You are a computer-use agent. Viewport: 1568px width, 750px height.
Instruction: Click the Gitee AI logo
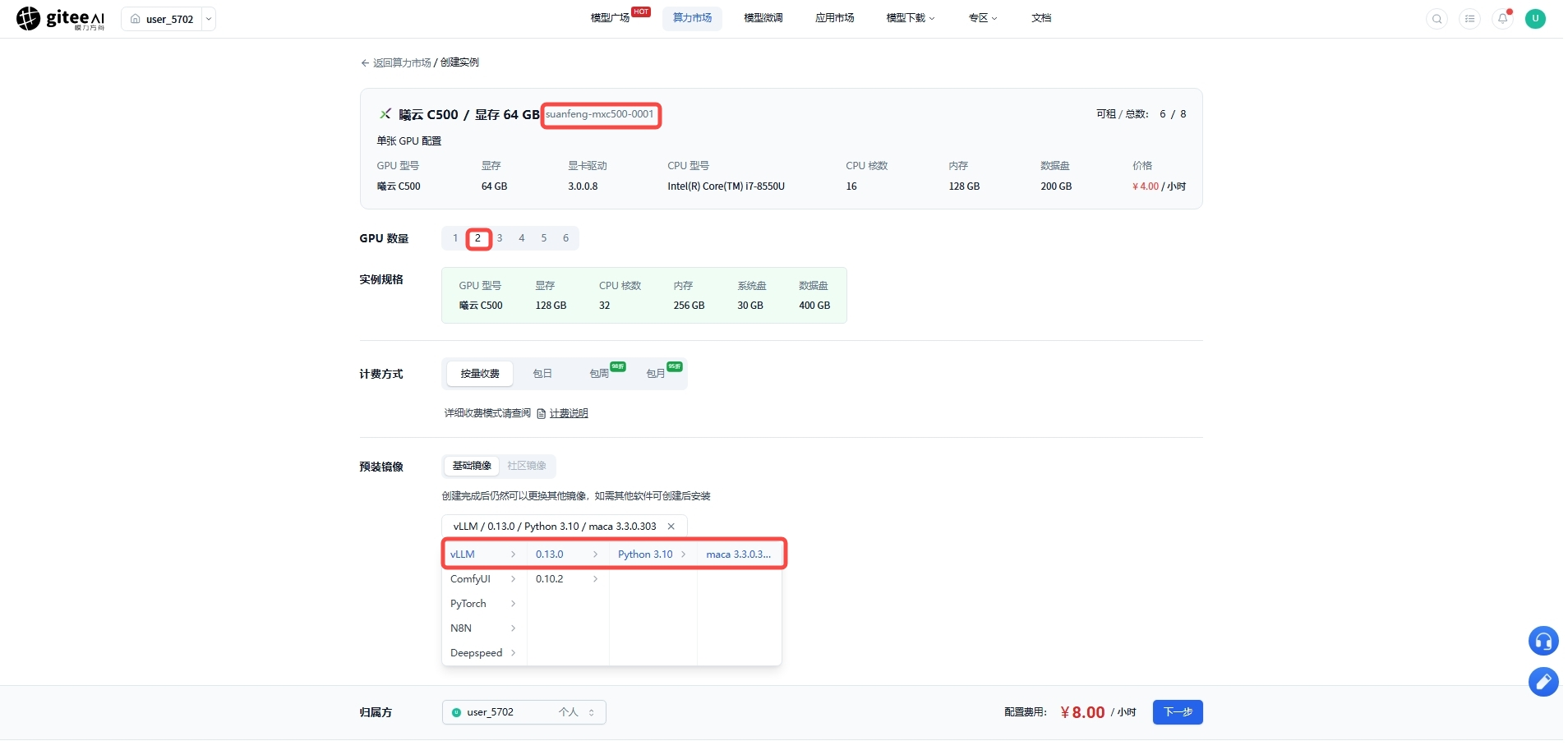[x=61, y=18]
